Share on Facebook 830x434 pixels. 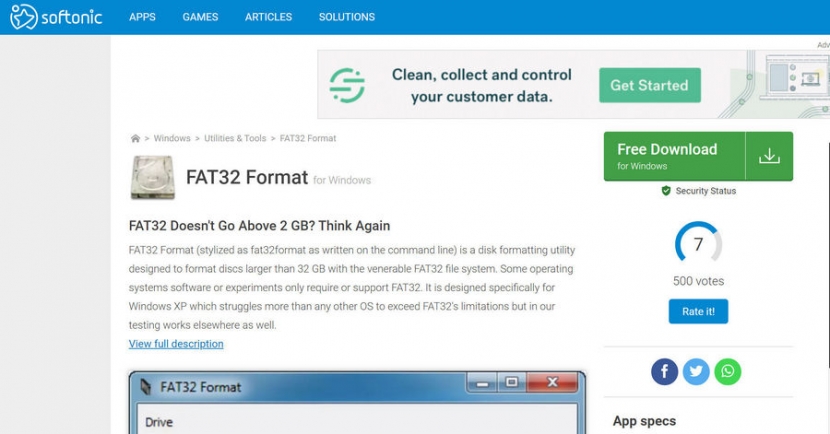point(664,372)
